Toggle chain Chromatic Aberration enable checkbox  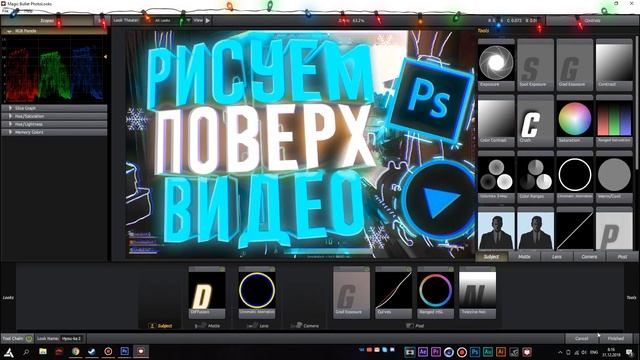272,269
